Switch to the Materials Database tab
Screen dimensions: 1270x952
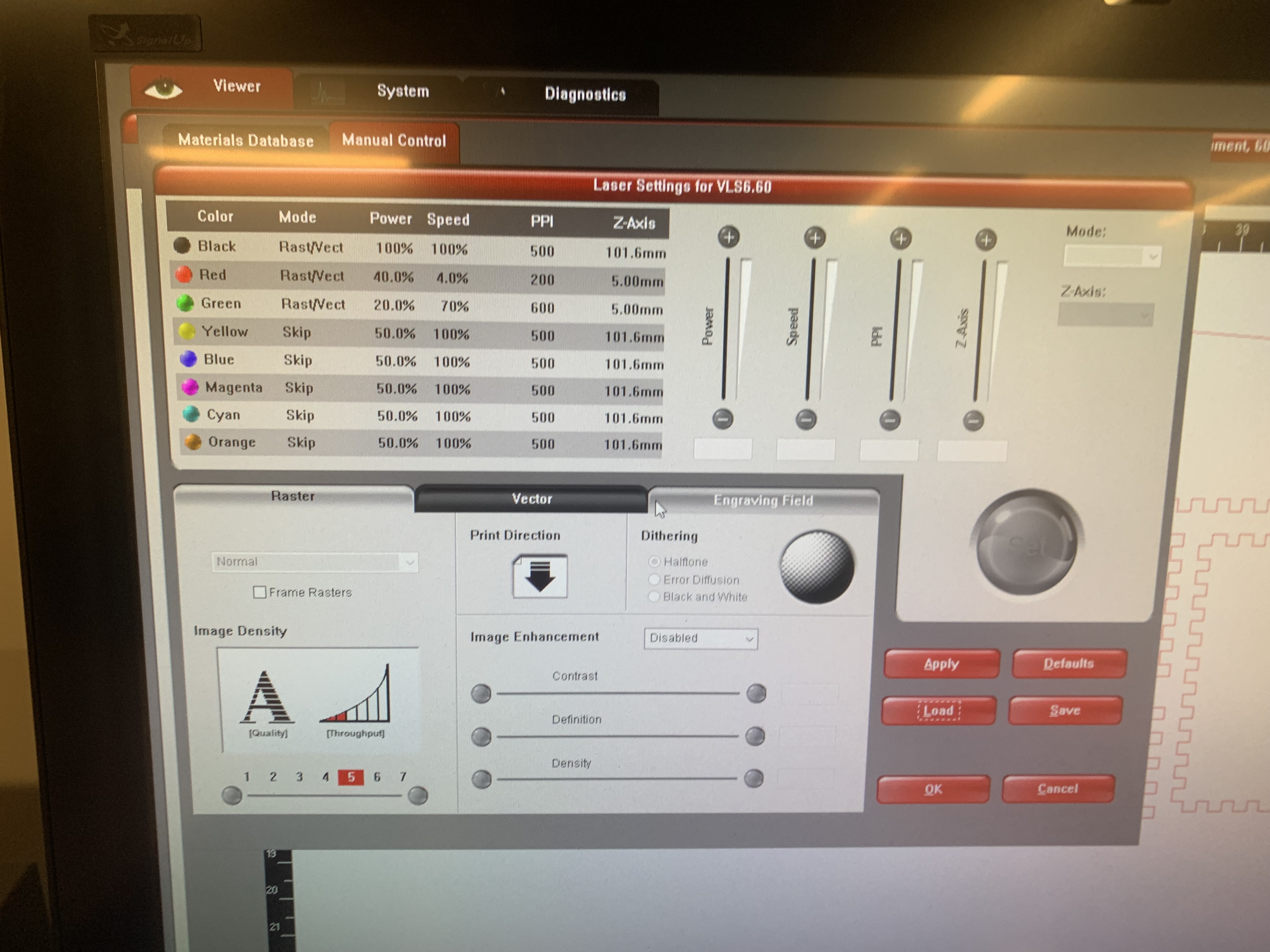pos(245,141)
